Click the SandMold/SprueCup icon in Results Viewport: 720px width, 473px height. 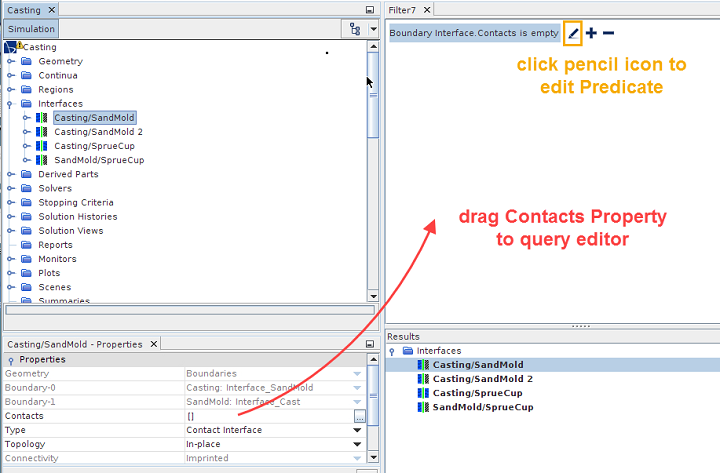pos(423,407)
